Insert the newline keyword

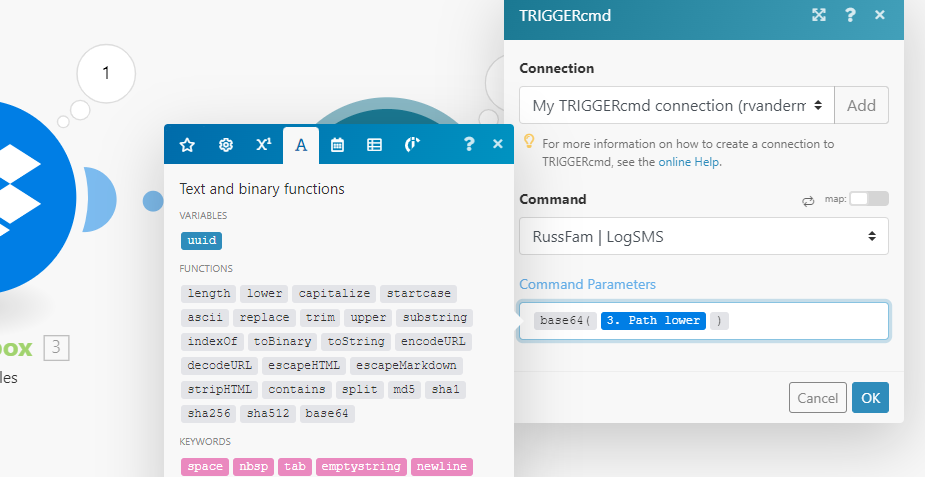[x=442, y=467]
